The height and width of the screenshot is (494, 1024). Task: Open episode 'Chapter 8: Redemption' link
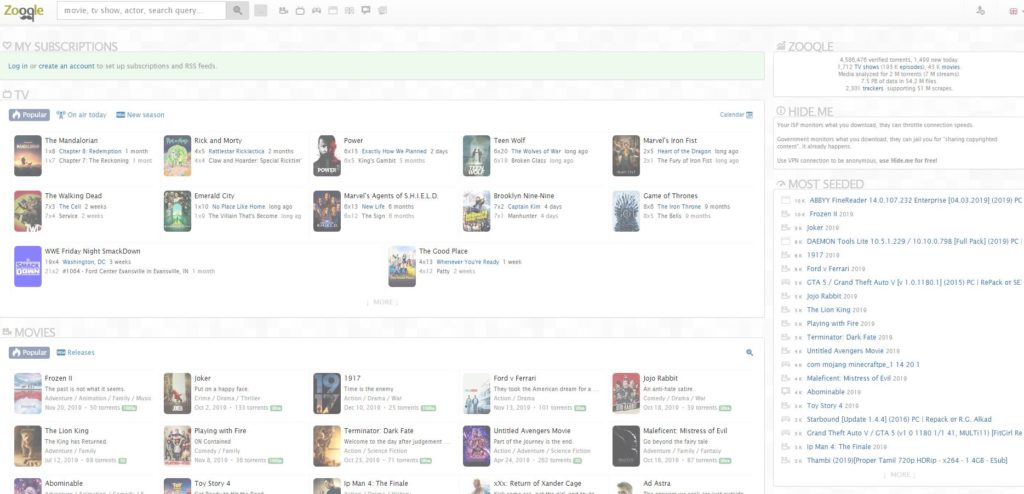90,152
